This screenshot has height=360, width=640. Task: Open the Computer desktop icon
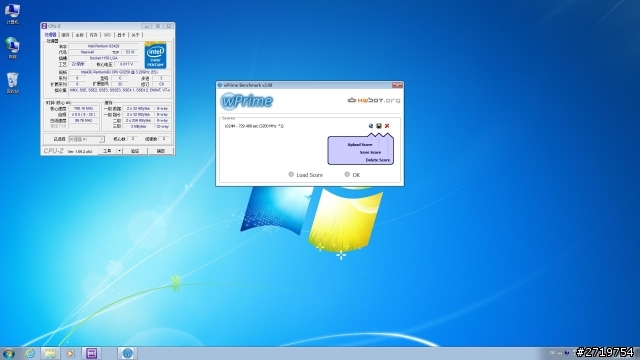click(x=12, y=14)
